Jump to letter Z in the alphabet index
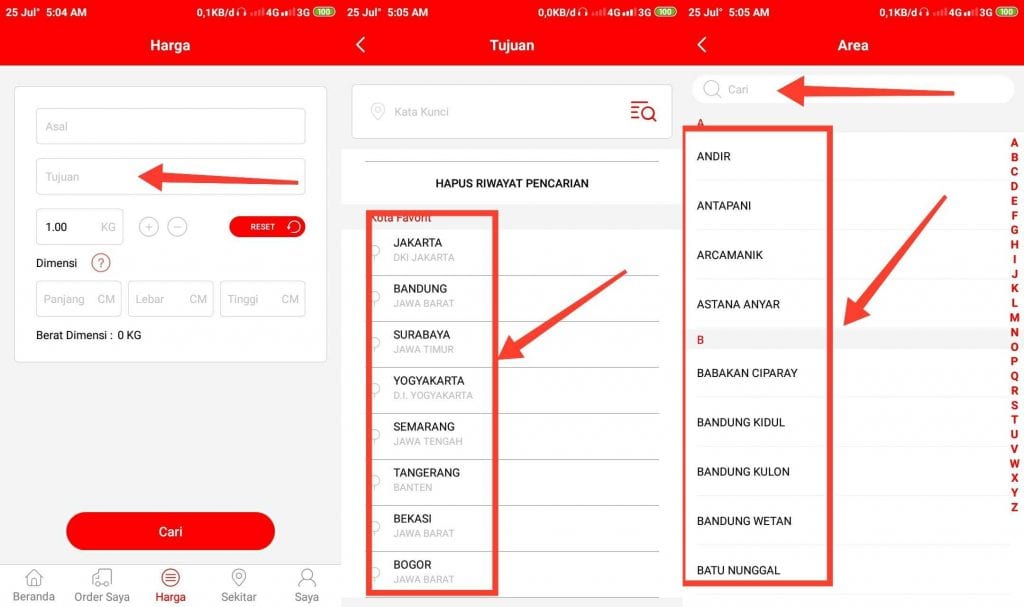This screenshot has height=607, width=1024. click(x=1014, y=507)
